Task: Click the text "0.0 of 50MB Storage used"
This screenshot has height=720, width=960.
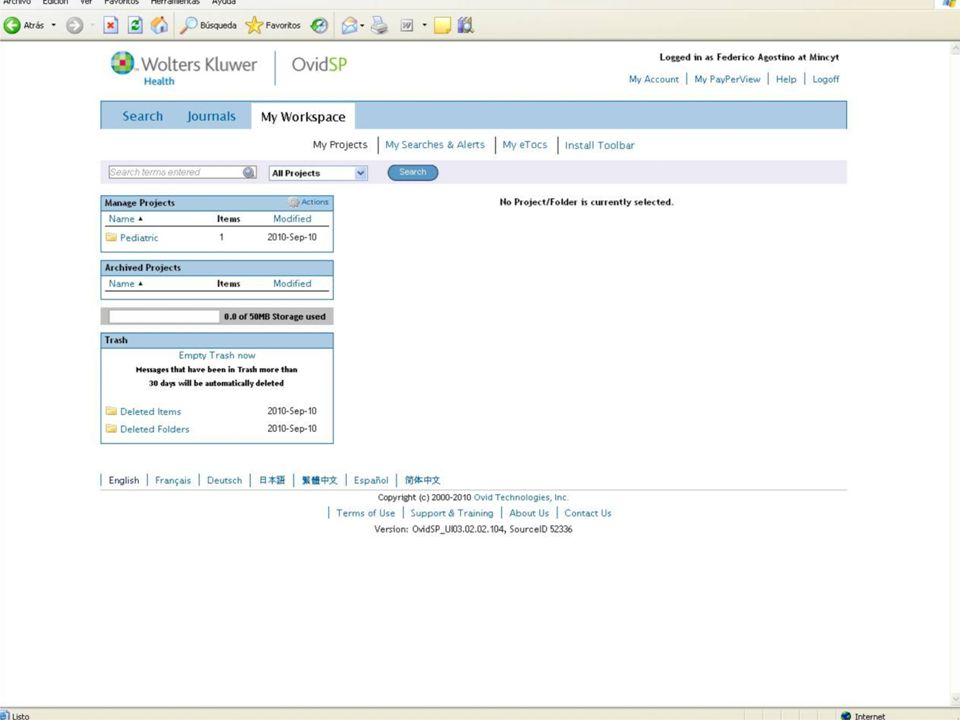Action: [275, 317]
